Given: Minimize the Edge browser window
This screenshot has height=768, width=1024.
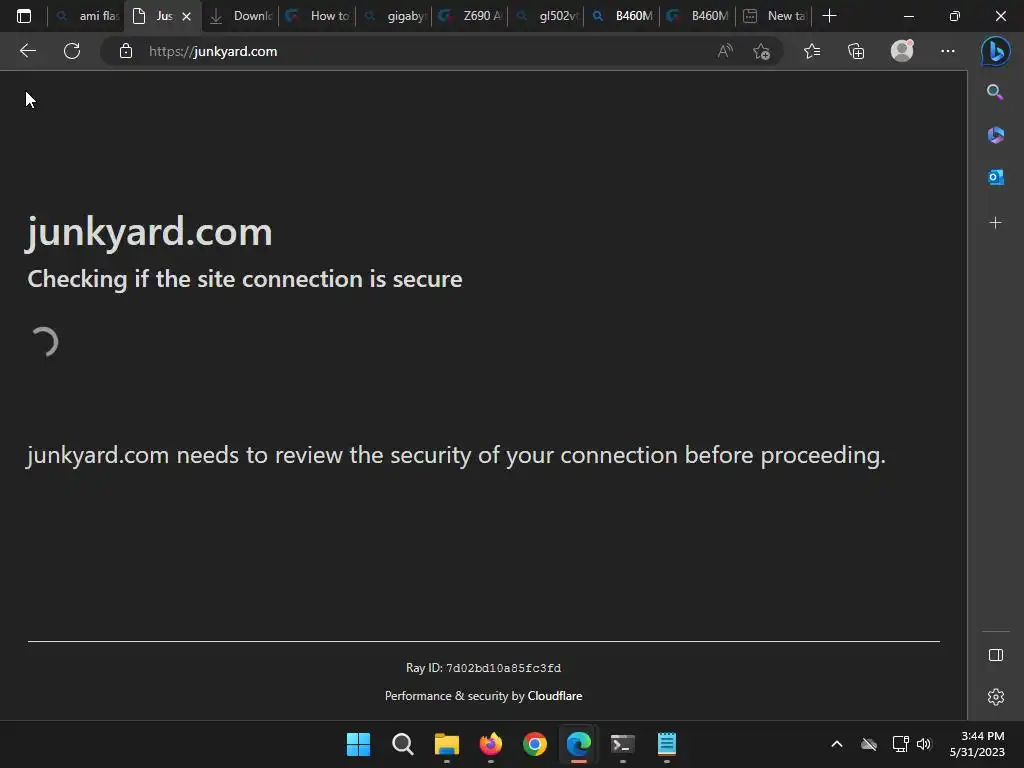Looking at the screenshot, I should click(x=908, y=16).
